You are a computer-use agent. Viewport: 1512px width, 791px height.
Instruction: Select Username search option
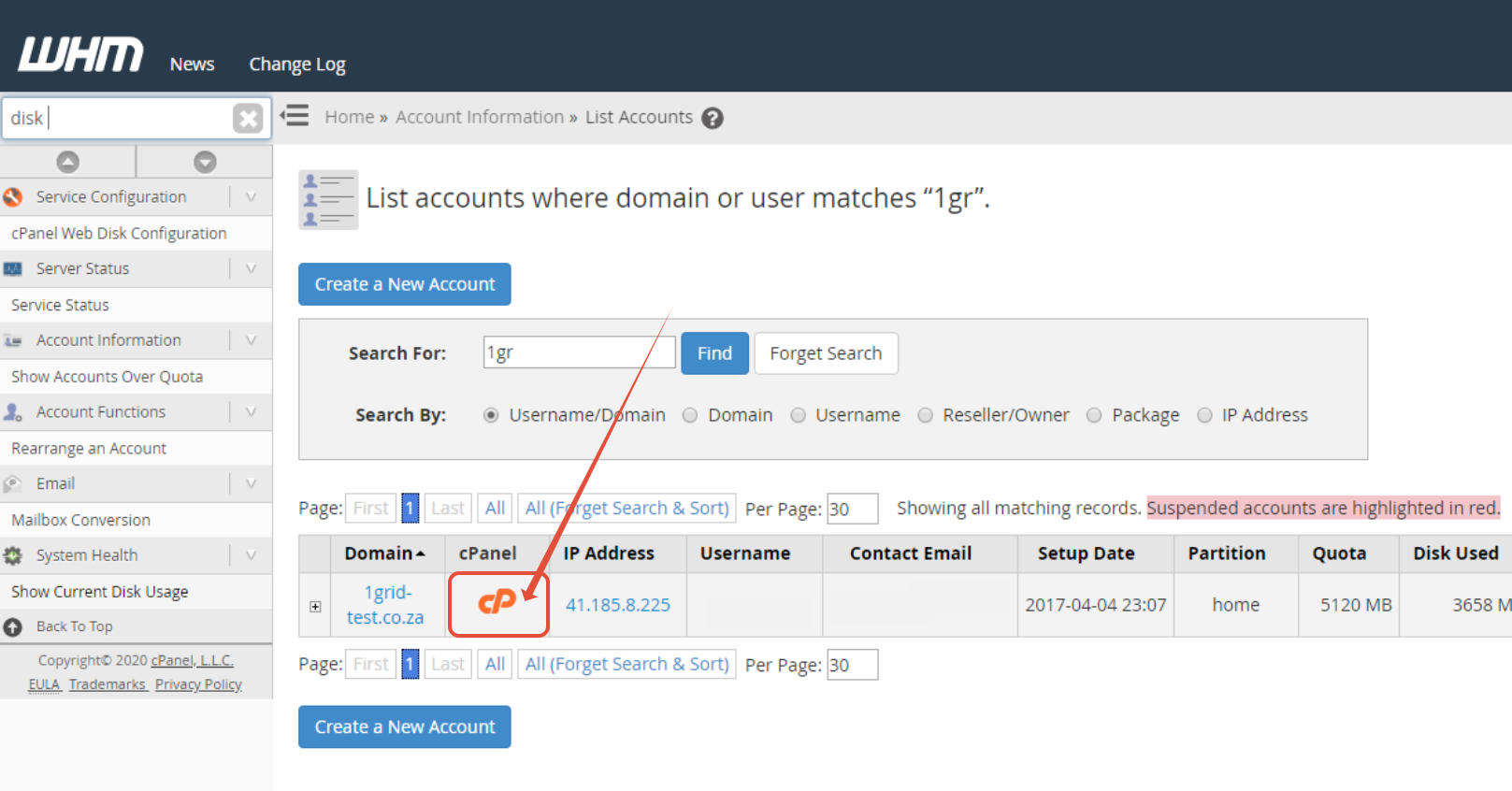tap(798, 415)
